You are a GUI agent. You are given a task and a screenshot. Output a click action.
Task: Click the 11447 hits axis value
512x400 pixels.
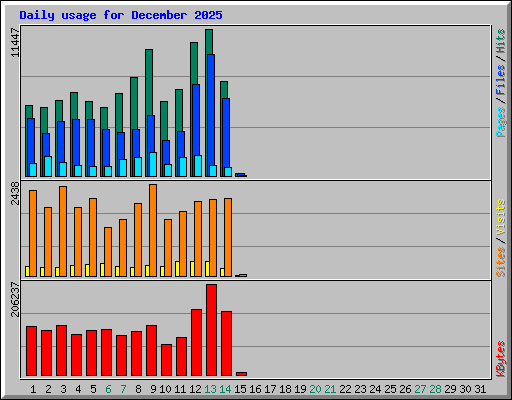pos(15,42)
